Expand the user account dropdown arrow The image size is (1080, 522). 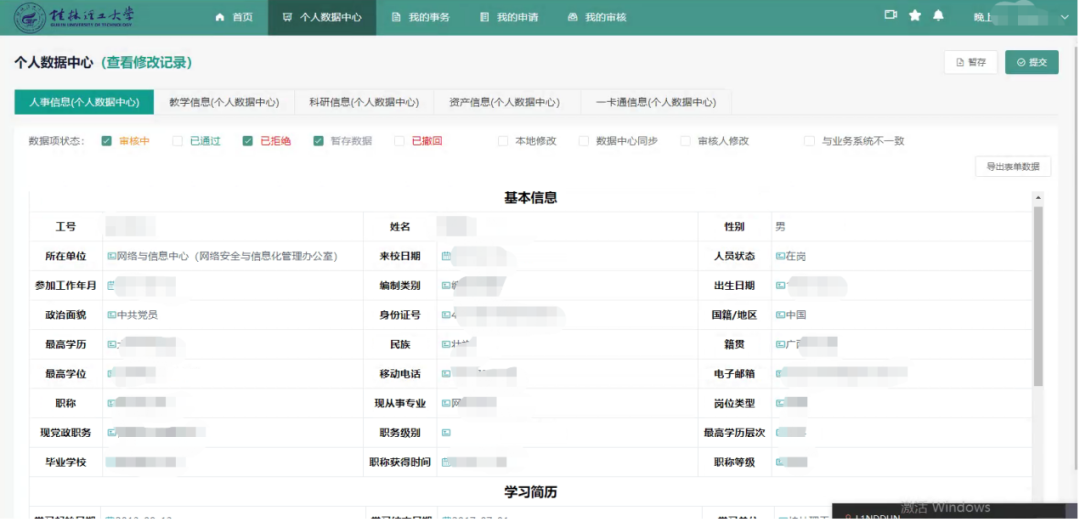pyautogui.click(x=1063, y=17)
